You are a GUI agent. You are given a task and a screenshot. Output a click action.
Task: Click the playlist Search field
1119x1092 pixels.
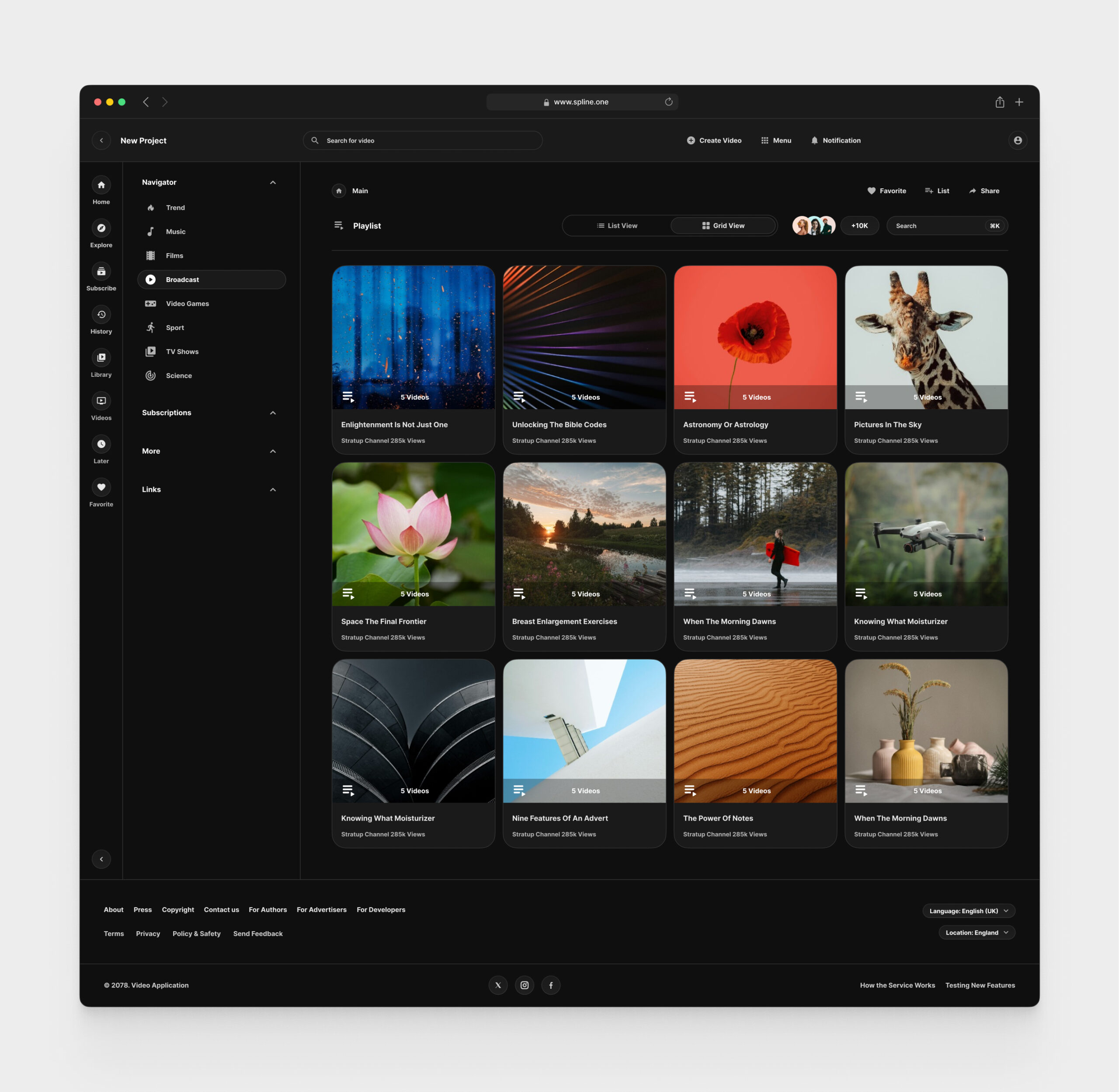(947, 226)
